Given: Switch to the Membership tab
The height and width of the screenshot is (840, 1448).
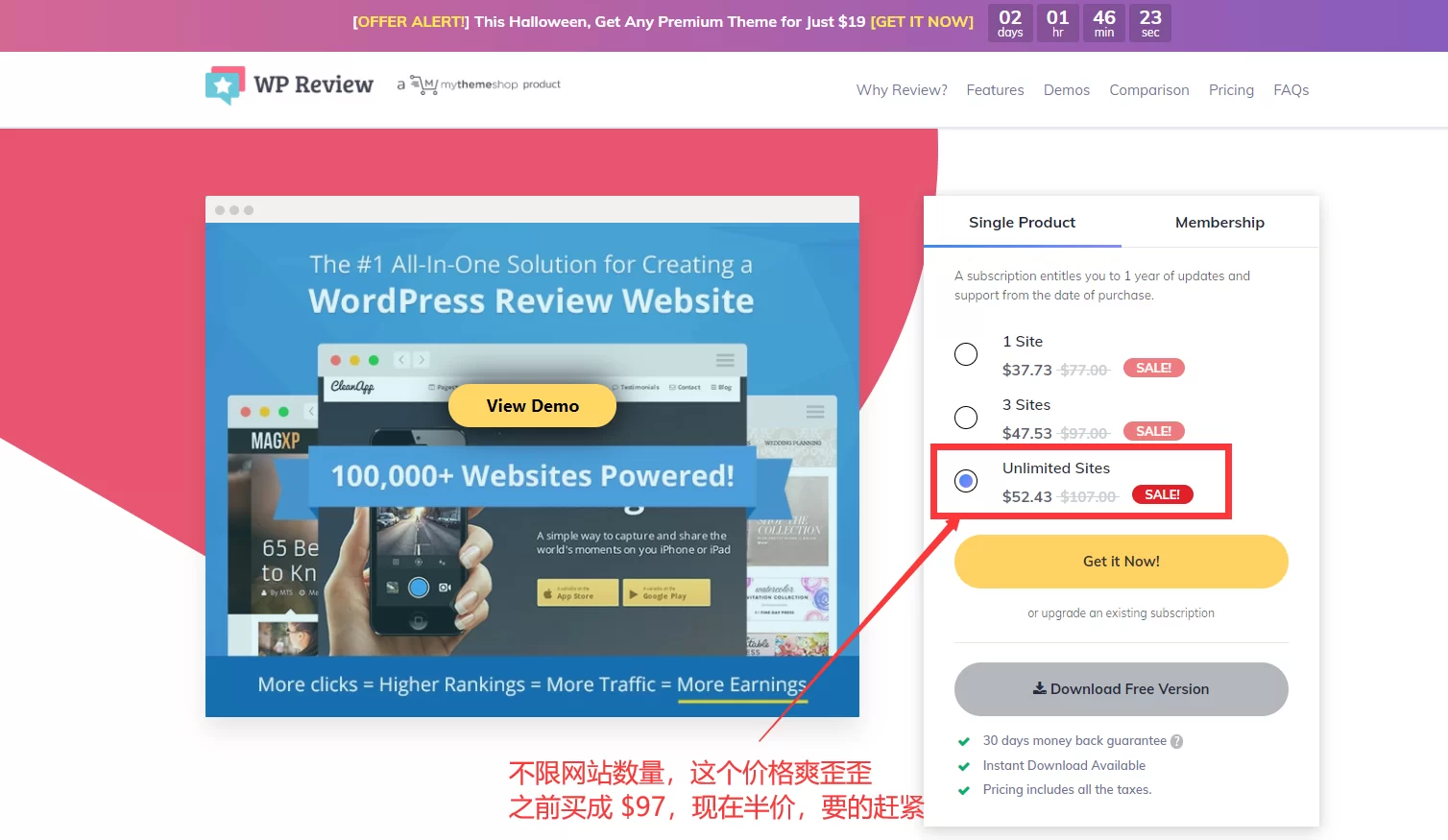Looking at the screenshot, I should coord(1219,223).
